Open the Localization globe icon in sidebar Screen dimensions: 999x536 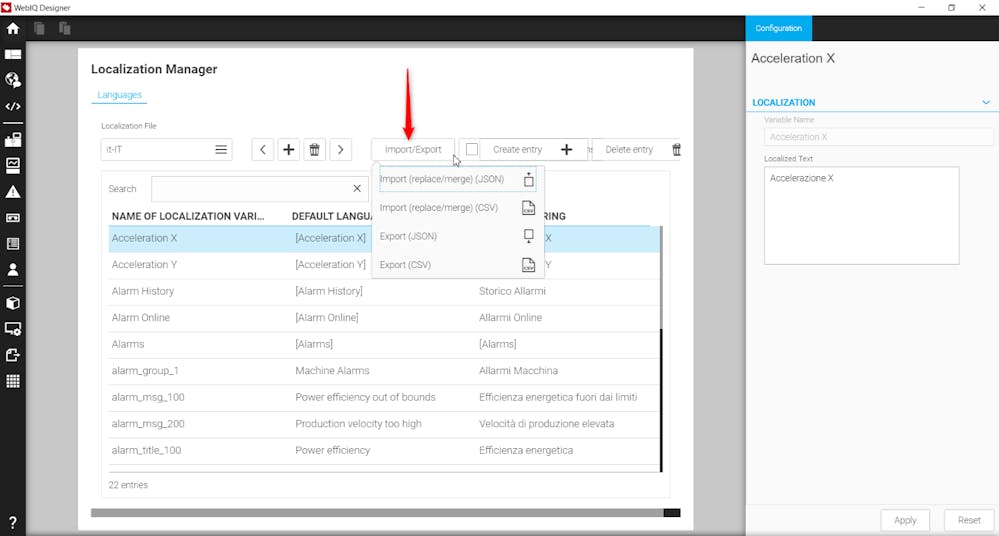[13, 80]
